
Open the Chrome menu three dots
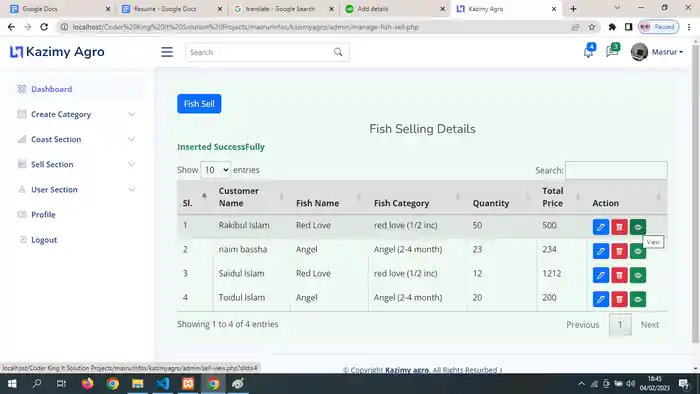(x=689, y=27)
